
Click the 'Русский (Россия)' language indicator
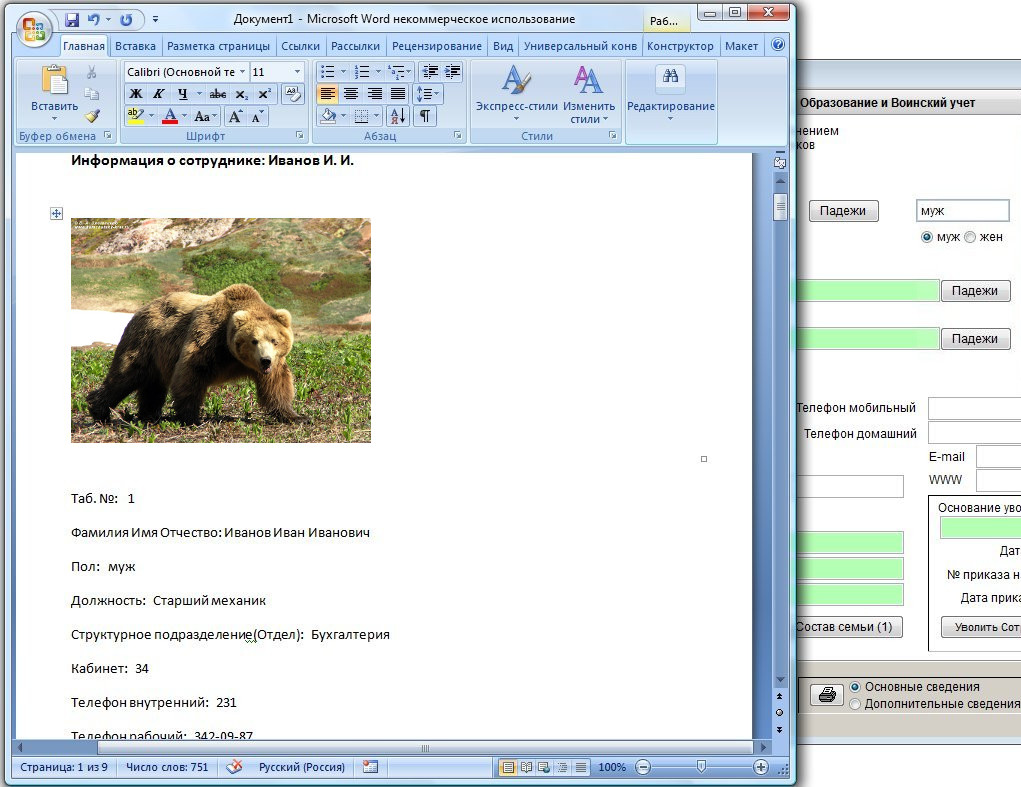[x=301, y=767]
